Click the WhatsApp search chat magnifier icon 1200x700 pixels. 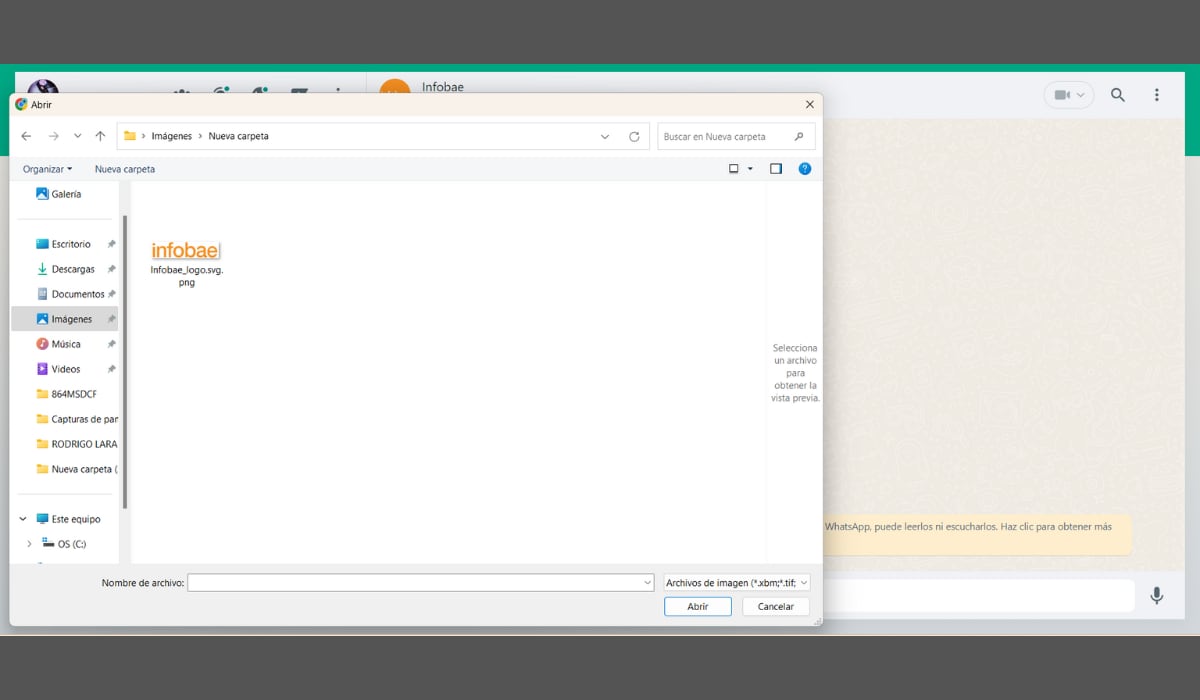point(1118,95)
